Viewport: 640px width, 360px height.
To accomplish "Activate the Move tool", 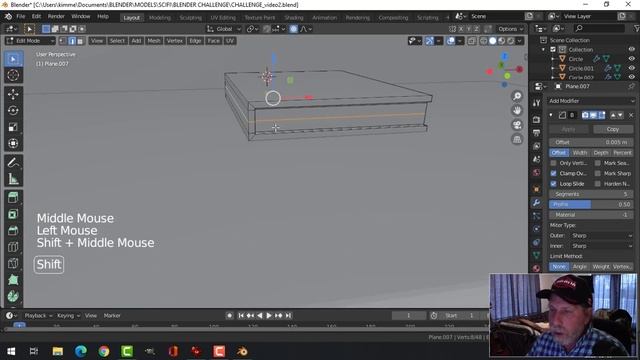I will click(13, 94).
